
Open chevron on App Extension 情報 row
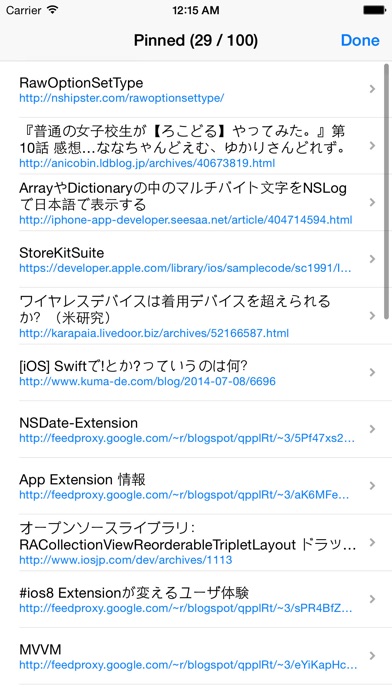coord(372,486)
